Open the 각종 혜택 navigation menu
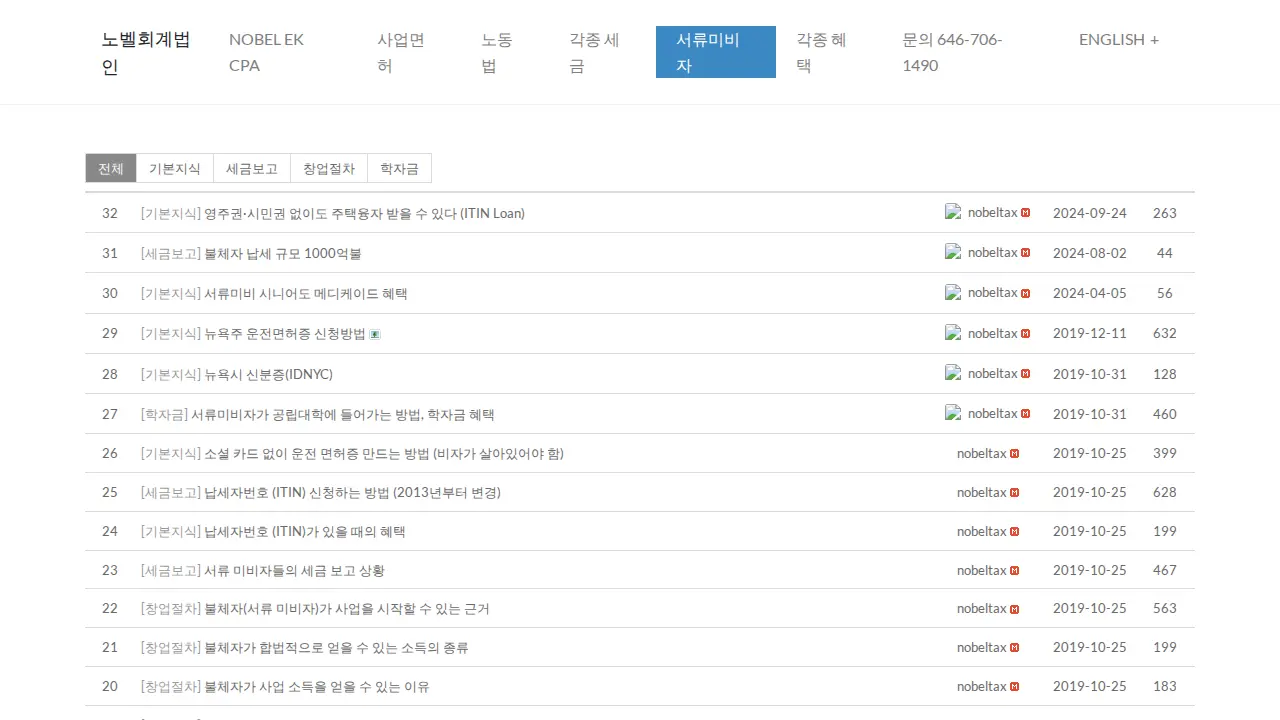This screenshot has height=720, width=1280. pos(829,52)
